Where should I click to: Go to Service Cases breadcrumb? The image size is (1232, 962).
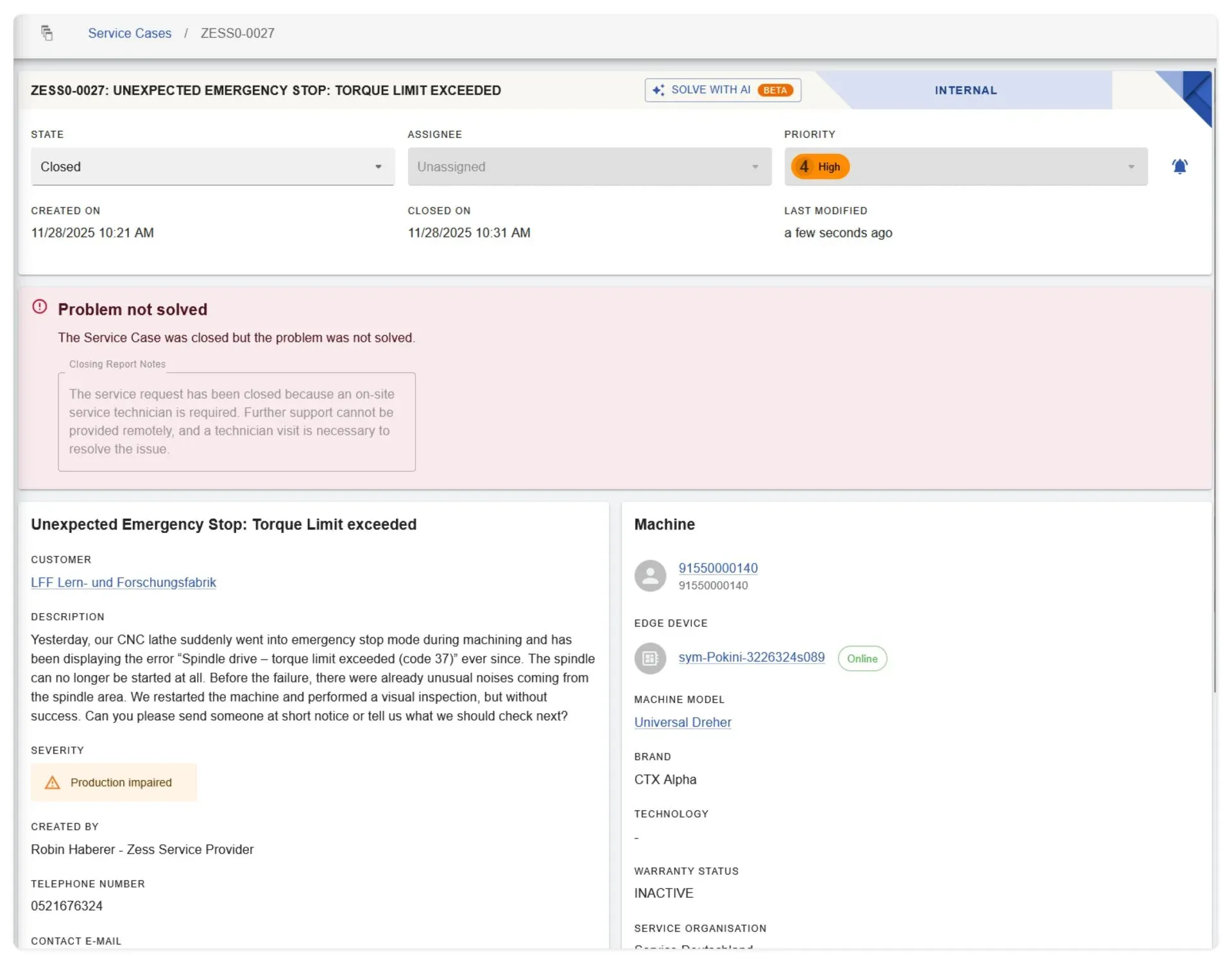pyautogui.click(x=130, y=33)
